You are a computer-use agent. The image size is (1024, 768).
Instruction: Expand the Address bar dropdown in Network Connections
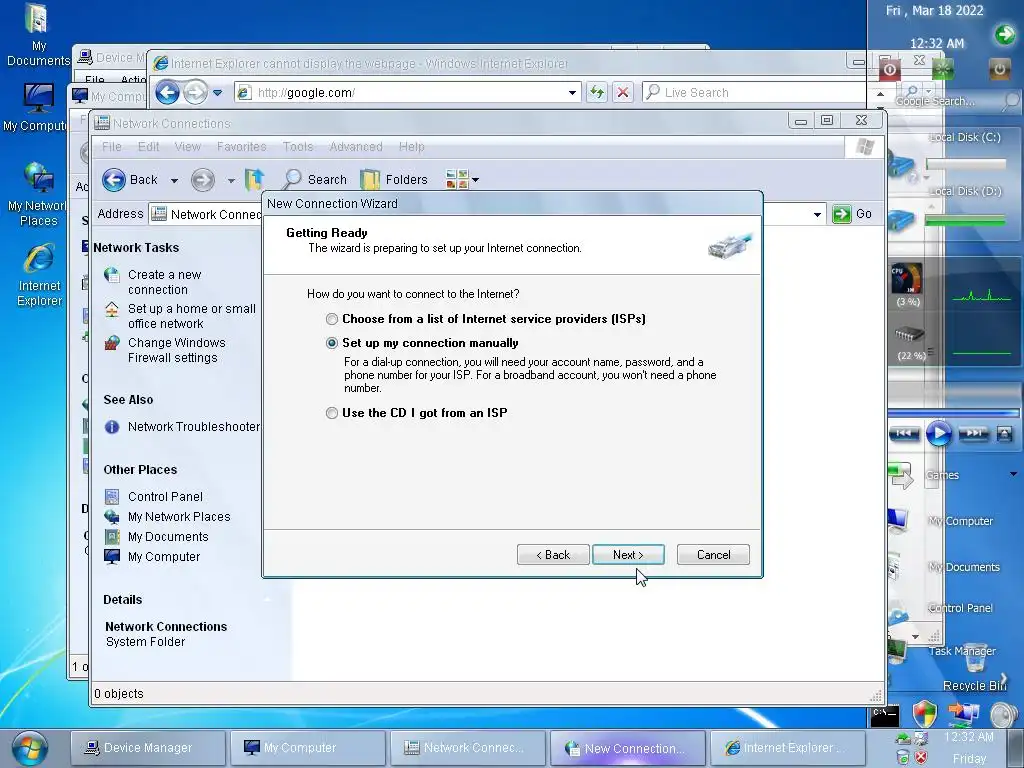[x=817, y=214]
